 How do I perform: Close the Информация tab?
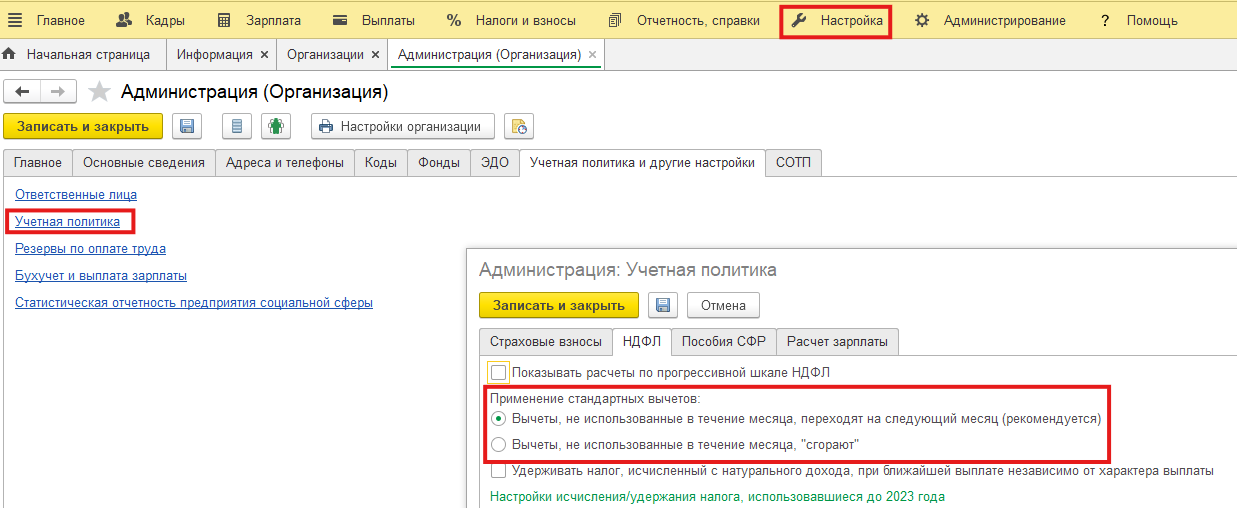264,55
